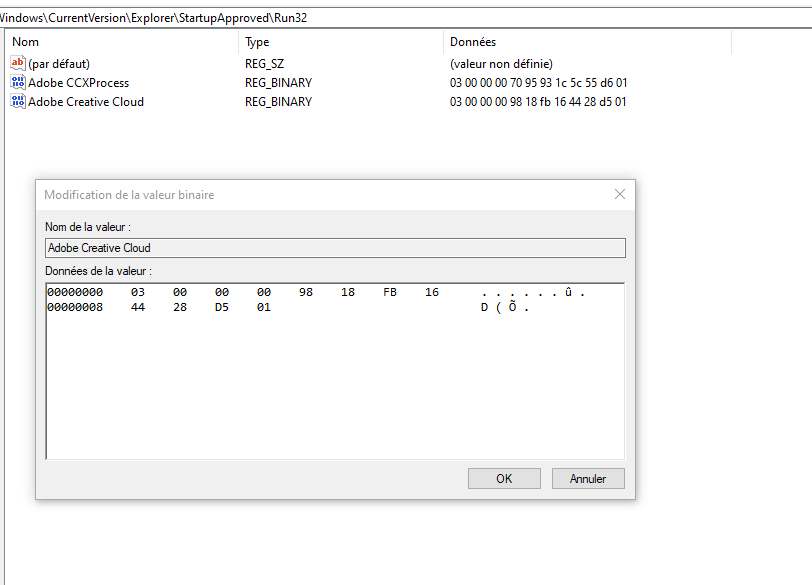The width and height of the screenshot is (812, 585).
Task: Click the 'D ( Õ .' ASCII text
Action: coord(504,307)
